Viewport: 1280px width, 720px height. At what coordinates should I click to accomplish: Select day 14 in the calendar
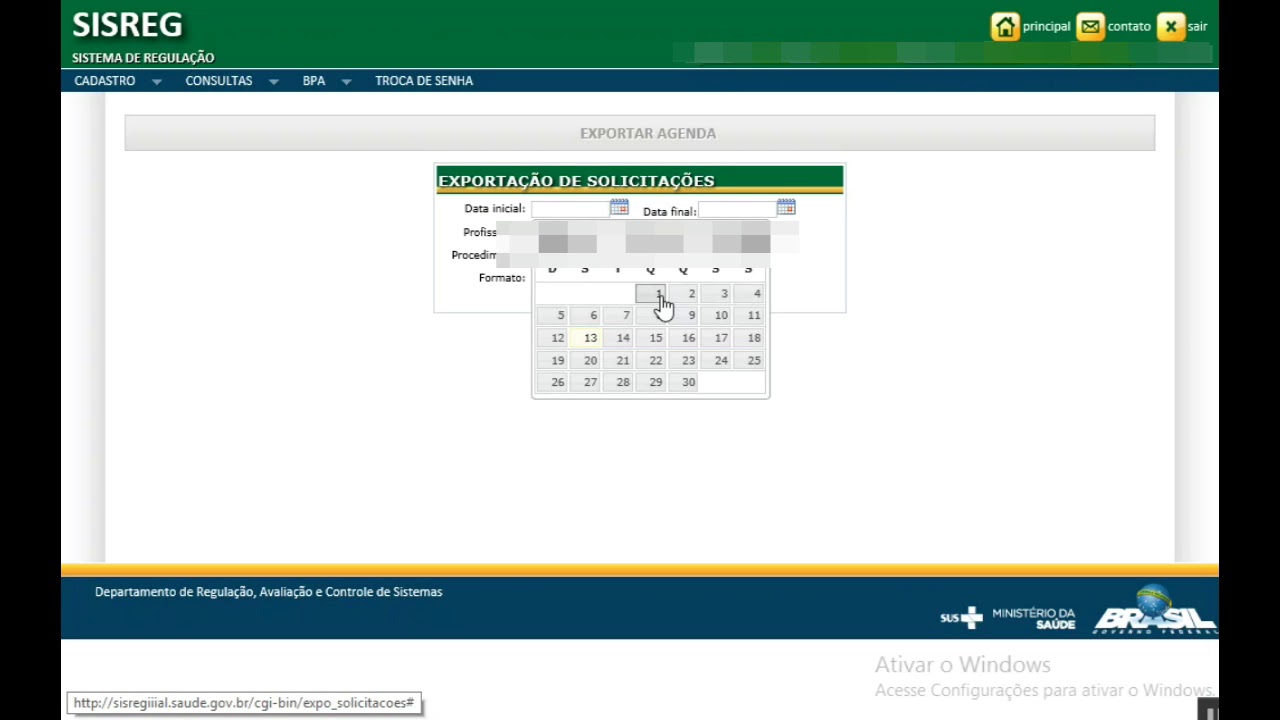[x=618, y=338]
